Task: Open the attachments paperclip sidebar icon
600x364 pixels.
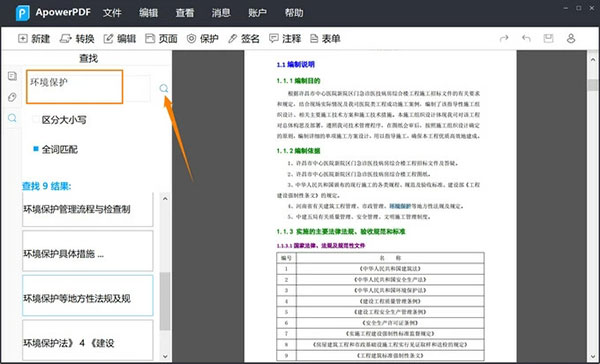Action: point(12,97)
